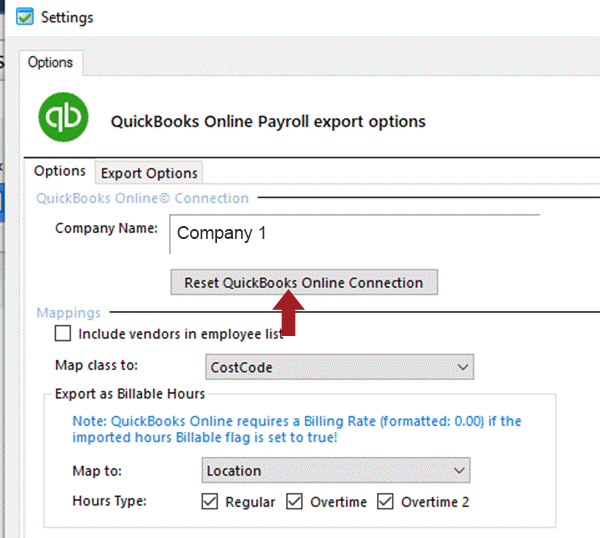This screenshot has width=600, height=538.
Task: Click the Billing Rate note text
Action: point(297,429)
